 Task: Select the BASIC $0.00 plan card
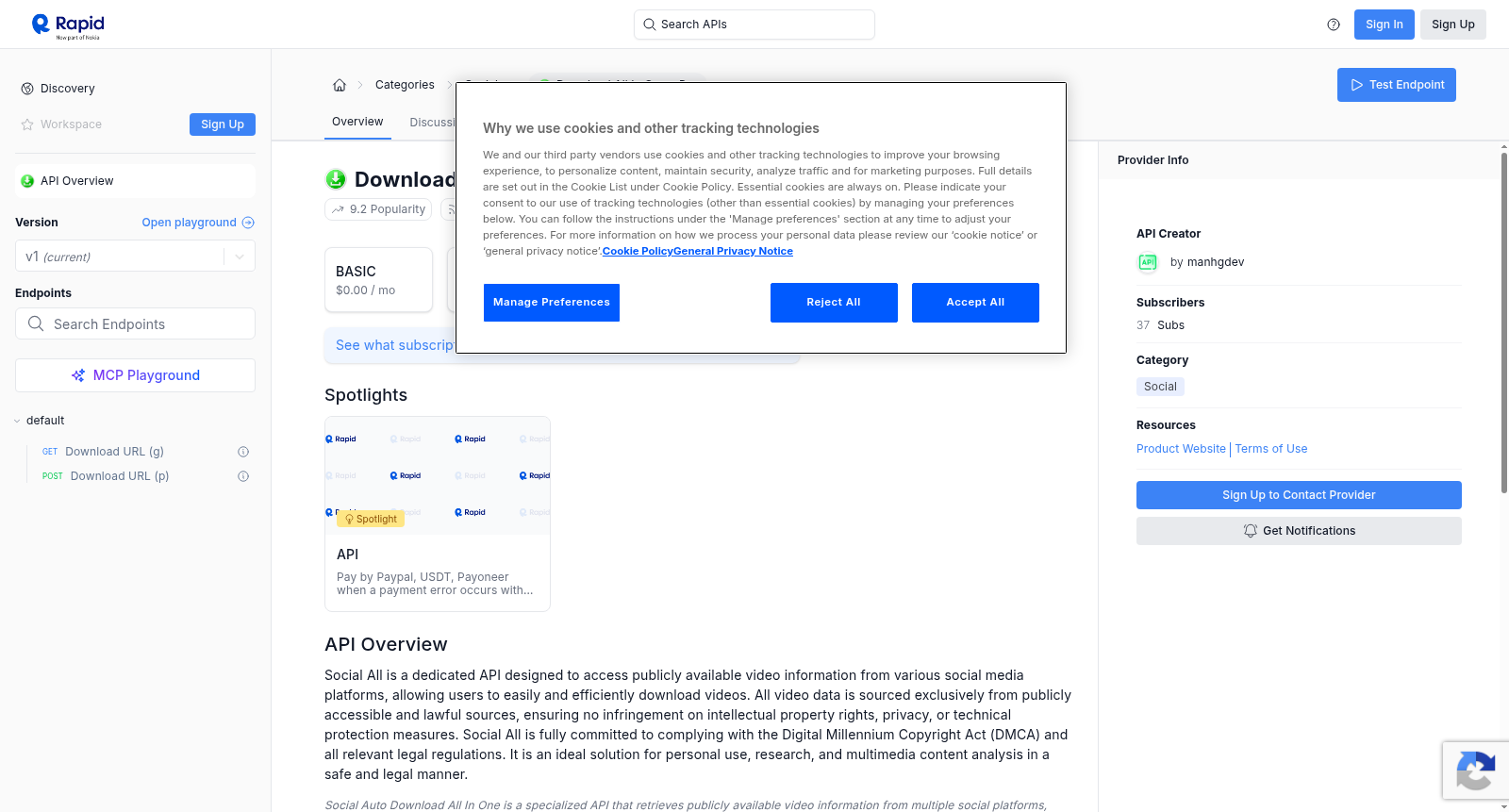coord(378,280)
